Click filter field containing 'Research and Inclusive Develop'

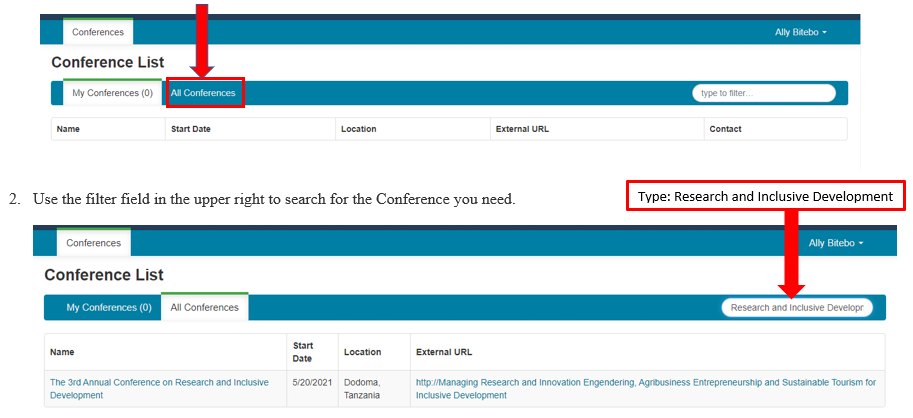[796, 307]
